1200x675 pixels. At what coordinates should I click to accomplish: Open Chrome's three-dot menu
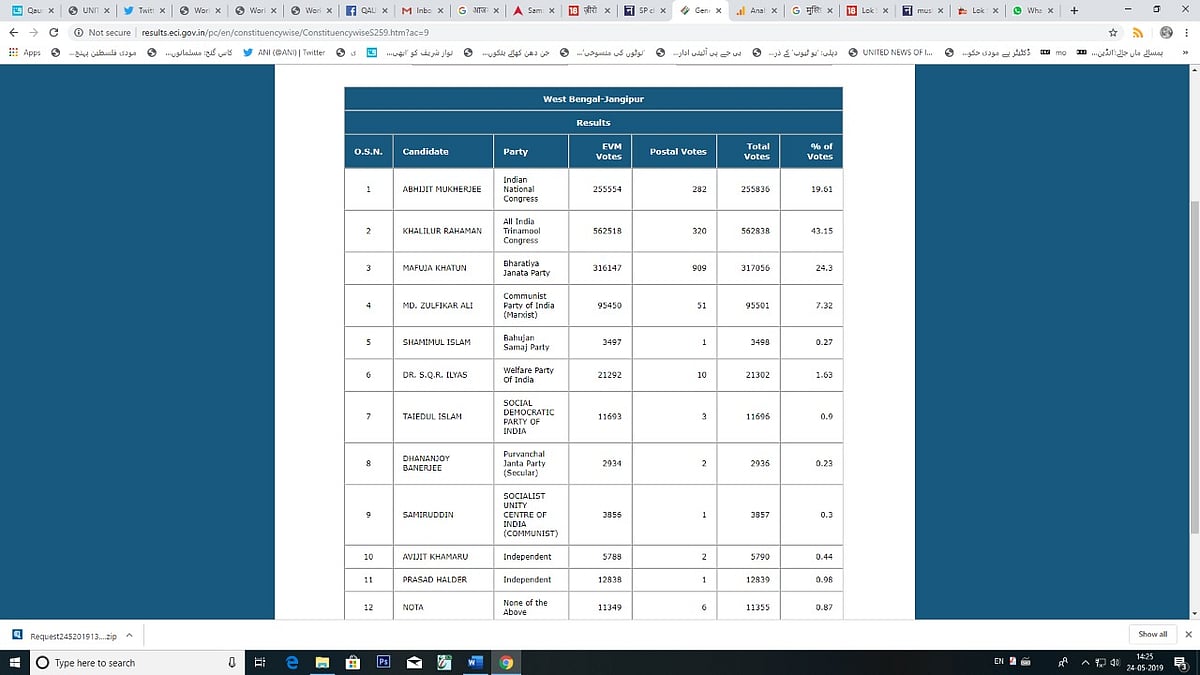click(x=1189, y=32)
